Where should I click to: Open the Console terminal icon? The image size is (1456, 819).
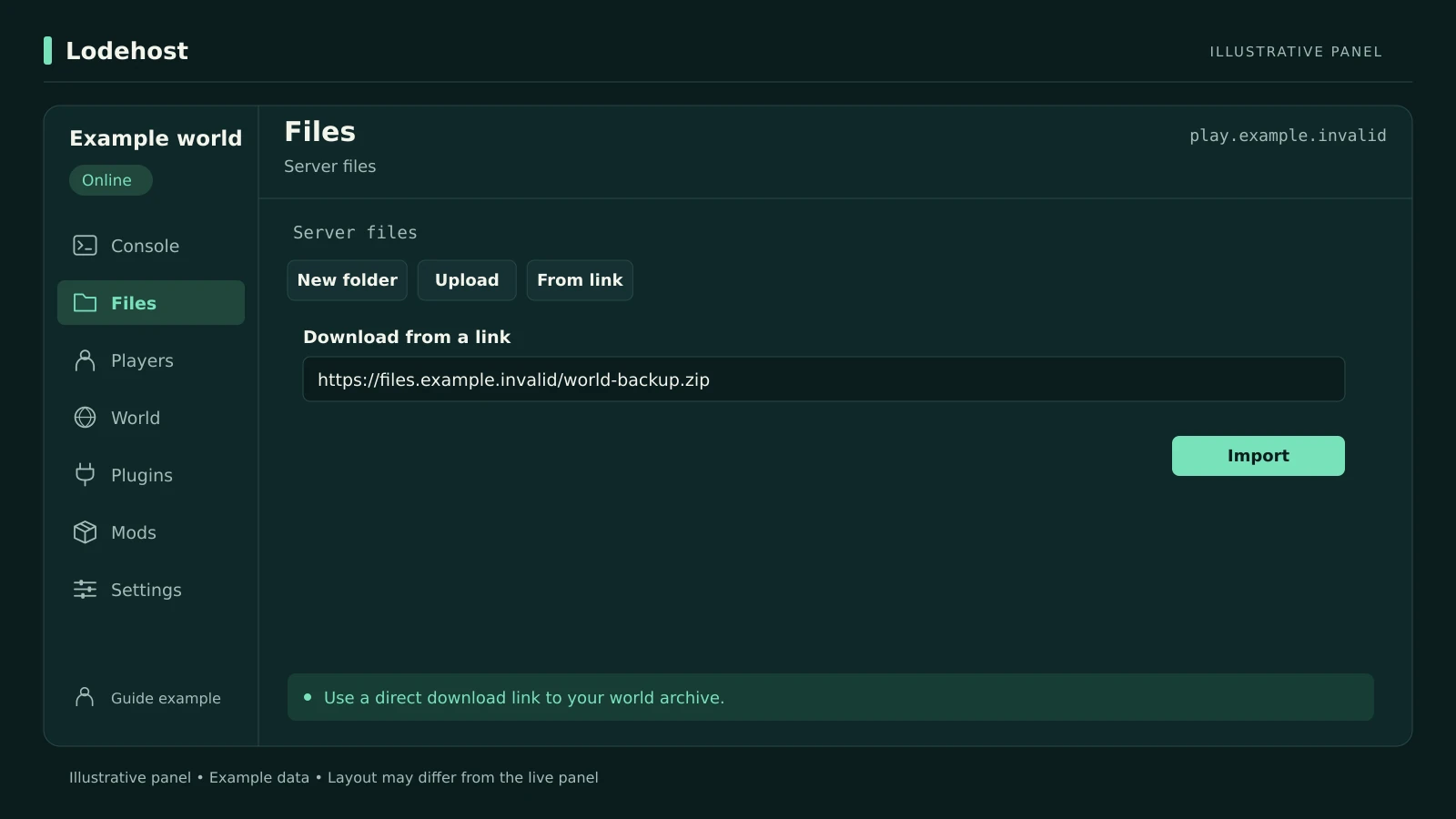pyautogui.click(x=85, y=246)
